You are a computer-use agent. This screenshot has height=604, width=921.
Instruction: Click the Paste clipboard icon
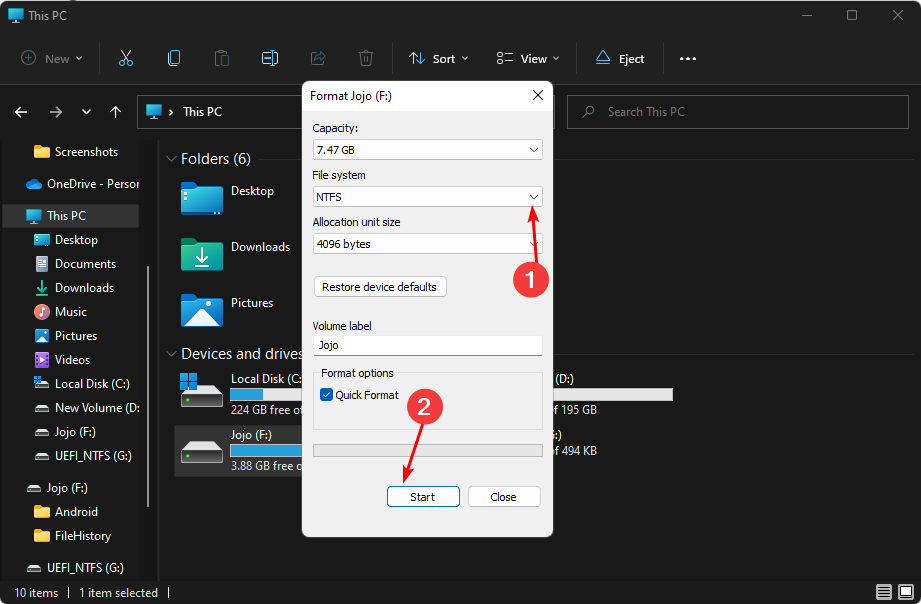[x=221, y=58]
